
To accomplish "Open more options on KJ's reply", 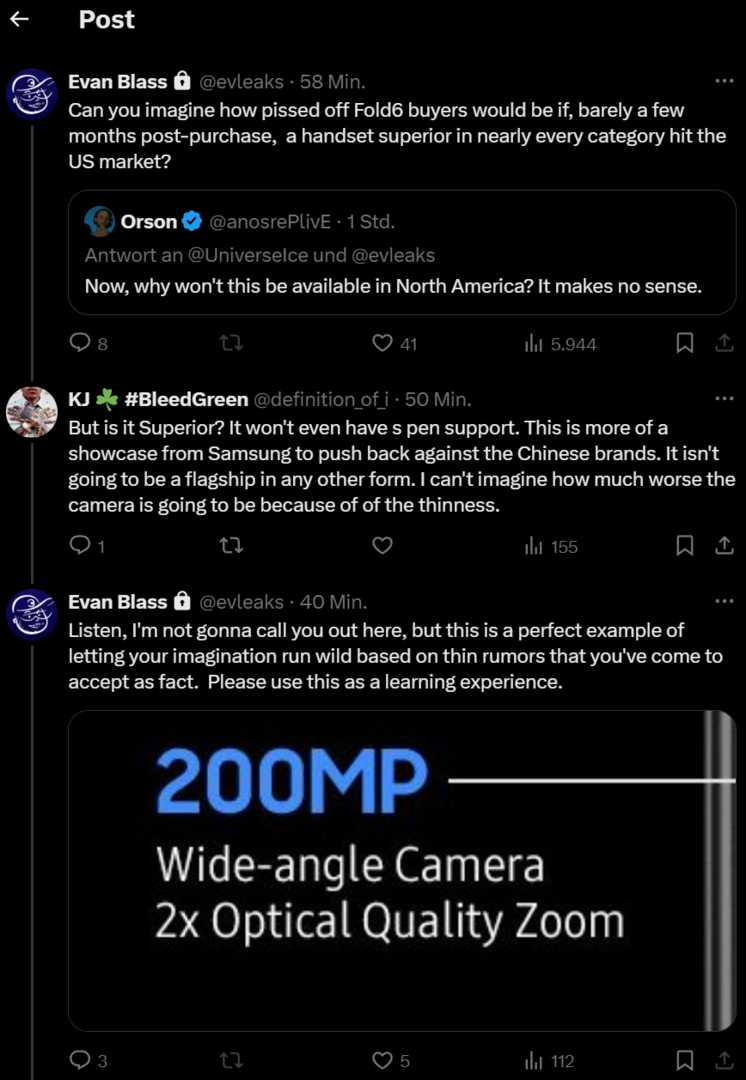I will tap(724, 399).
